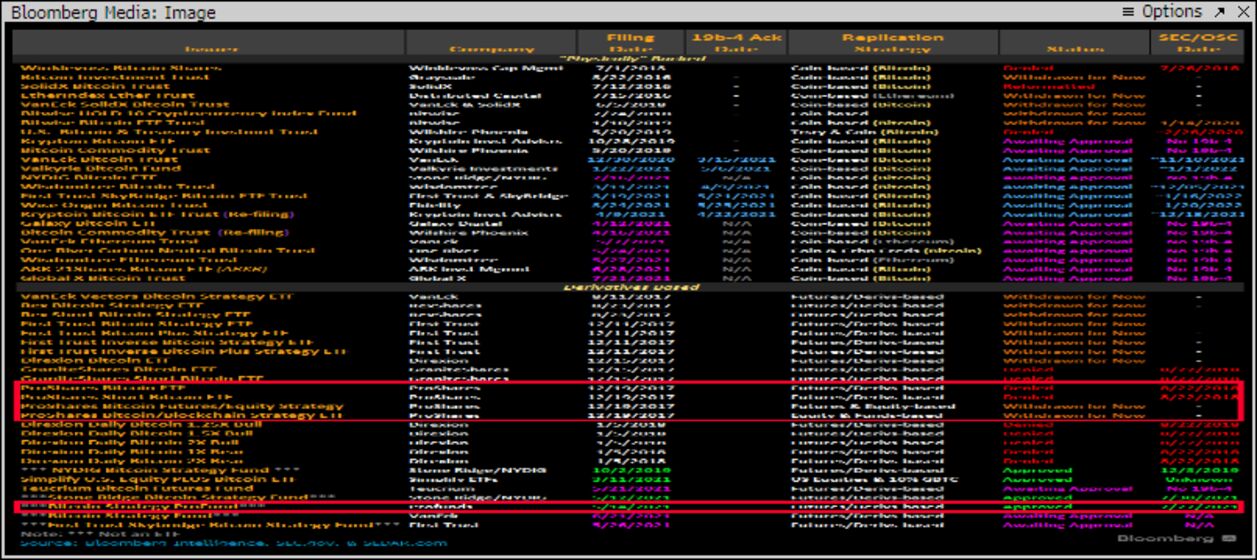Click the 19b-4 Ack Date column header
Viewport: 1257px width, 560px height.
(x=735, y=42)
